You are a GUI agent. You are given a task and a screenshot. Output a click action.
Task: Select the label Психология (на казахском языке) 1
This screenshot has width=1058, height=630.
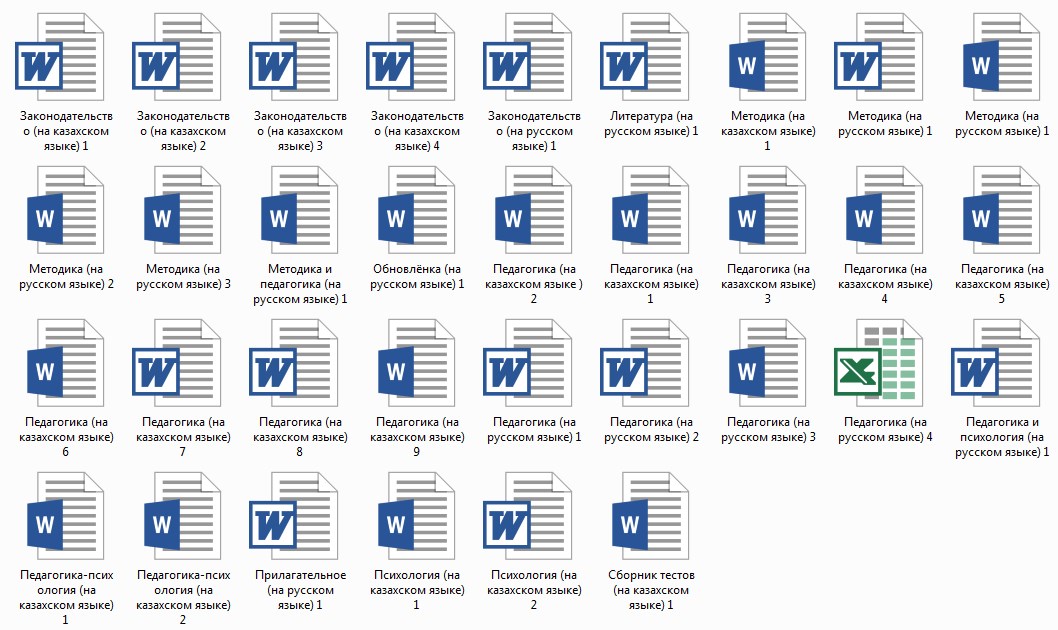pos(417,590)
